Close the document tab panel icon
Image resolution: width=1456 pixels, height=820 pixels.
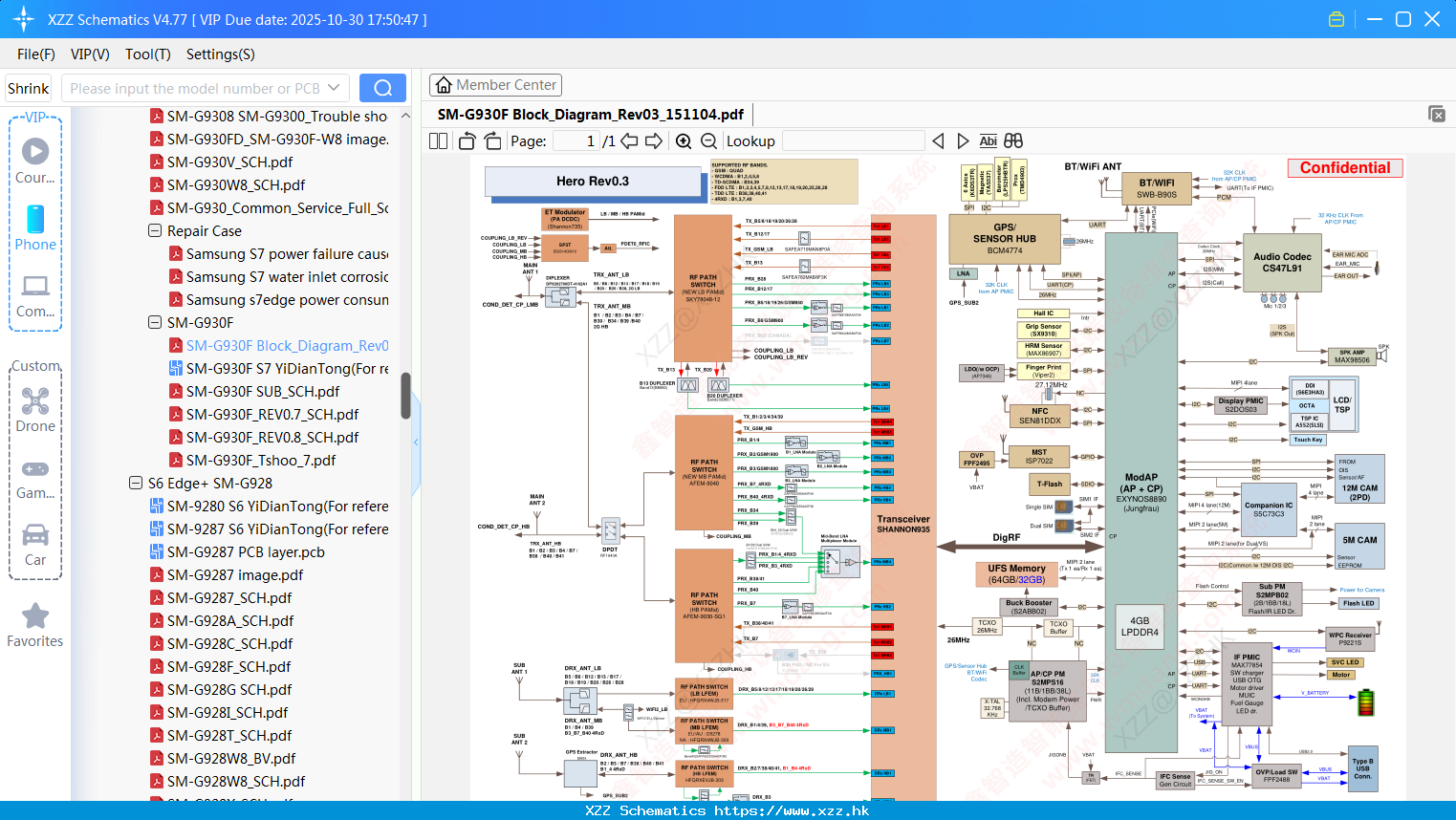(1437, 114)
